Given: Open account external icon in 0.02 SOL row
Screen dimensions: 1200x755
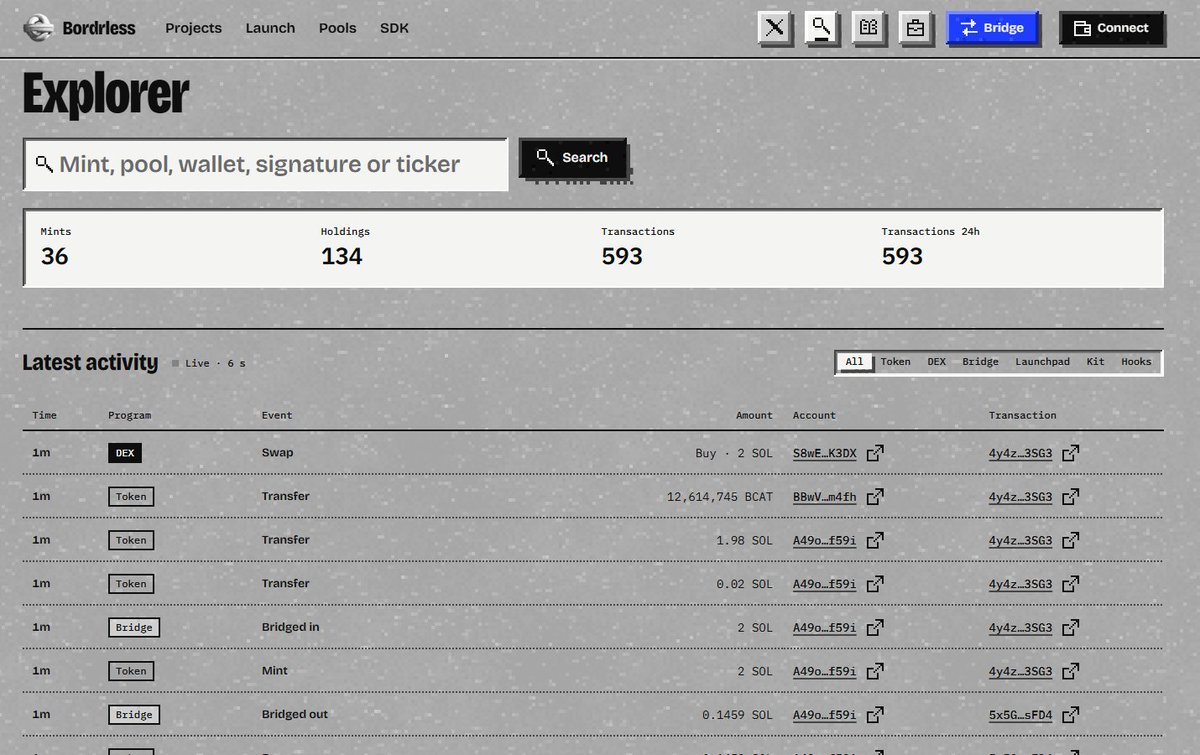Looking at the screenshot, I should [875, 584].
